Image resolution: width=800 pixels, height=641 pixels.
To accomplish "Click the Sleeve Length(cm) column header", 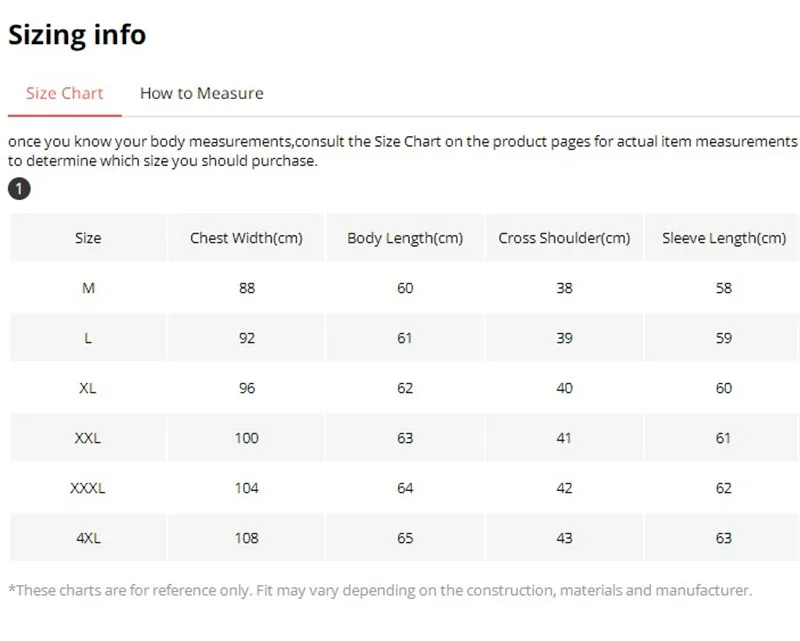I will pos(724,238).
